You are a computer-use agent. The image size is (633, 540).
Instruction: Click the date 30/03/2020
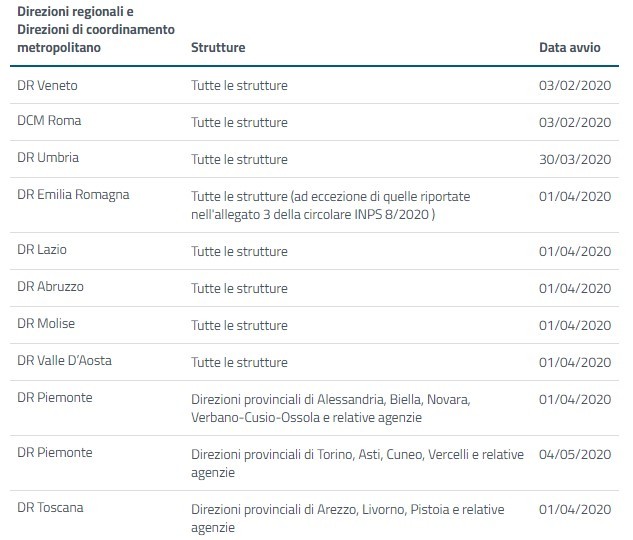click(574, 159)
